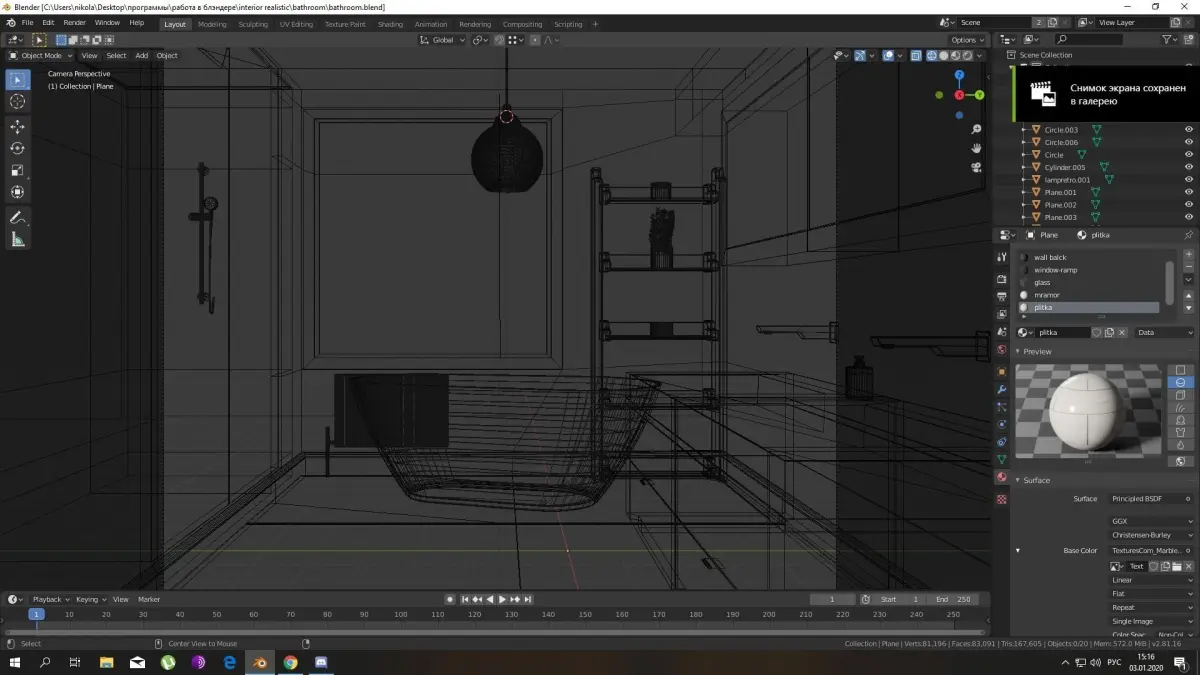Open Keying dropdown in timeline
The height and width of the screenshot is (675, 1200).
[91, 599]
